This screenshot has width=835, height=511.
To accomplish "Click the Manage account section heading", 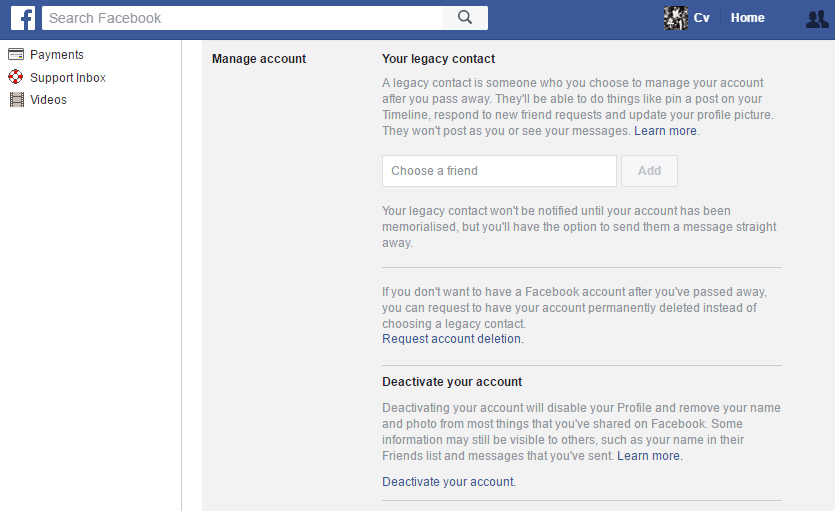I will point(259,59).
